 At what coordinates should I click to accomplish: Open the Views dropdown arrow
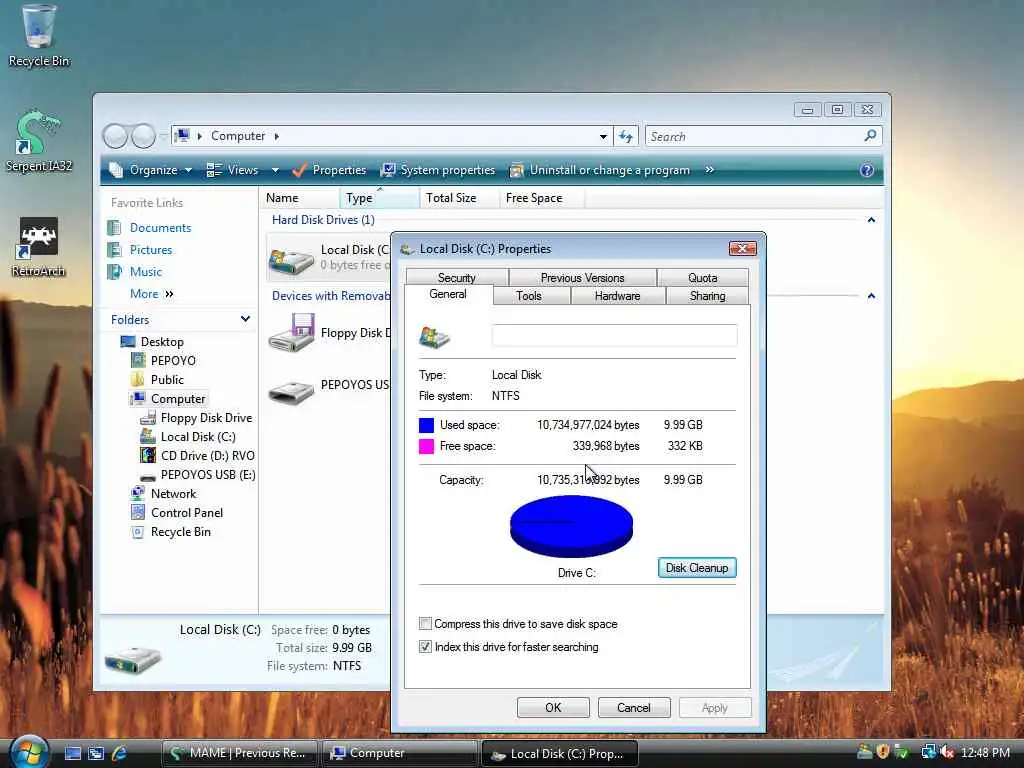click(x=275, y=170)
